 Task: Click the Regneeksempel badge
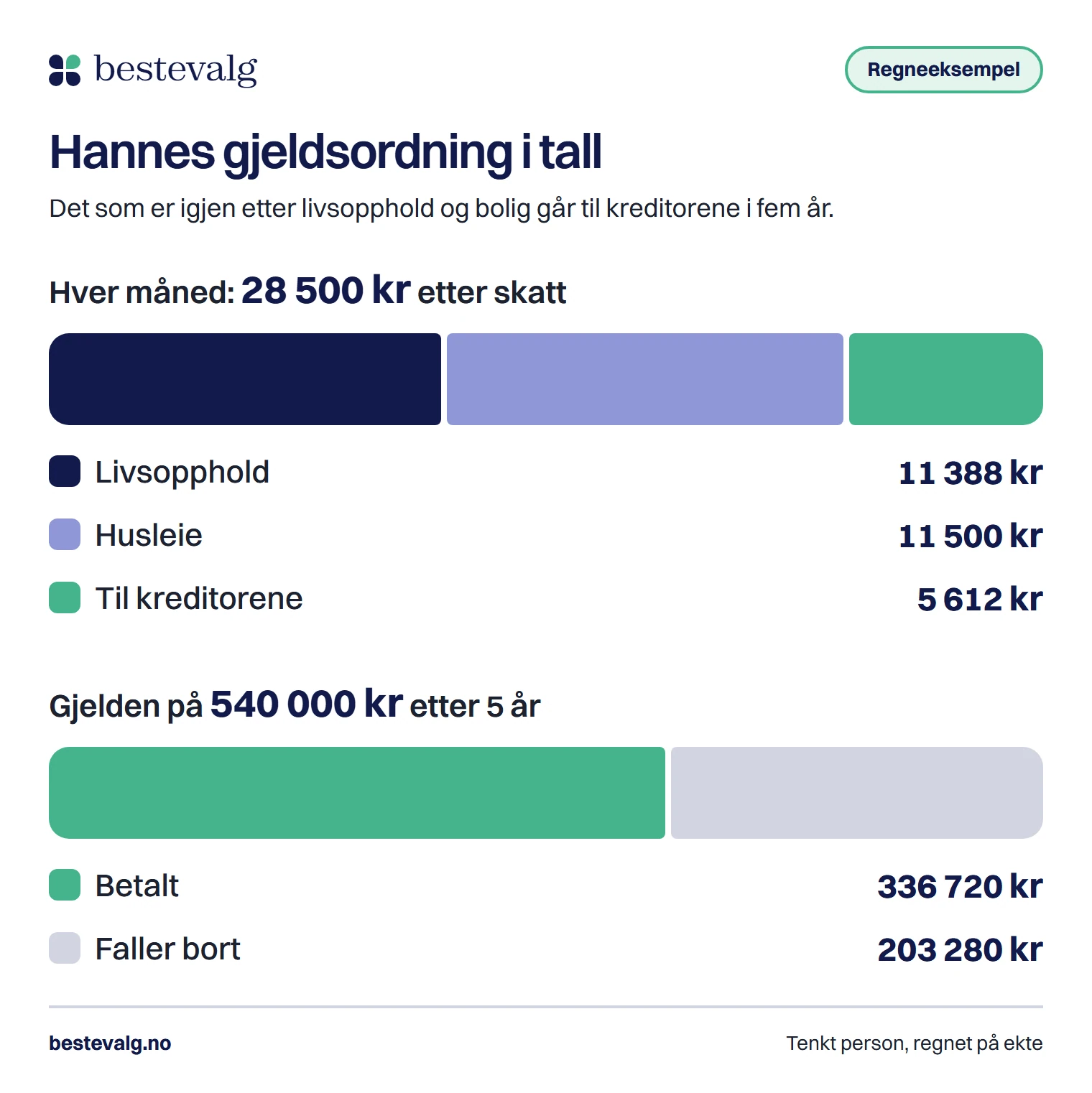943,70
